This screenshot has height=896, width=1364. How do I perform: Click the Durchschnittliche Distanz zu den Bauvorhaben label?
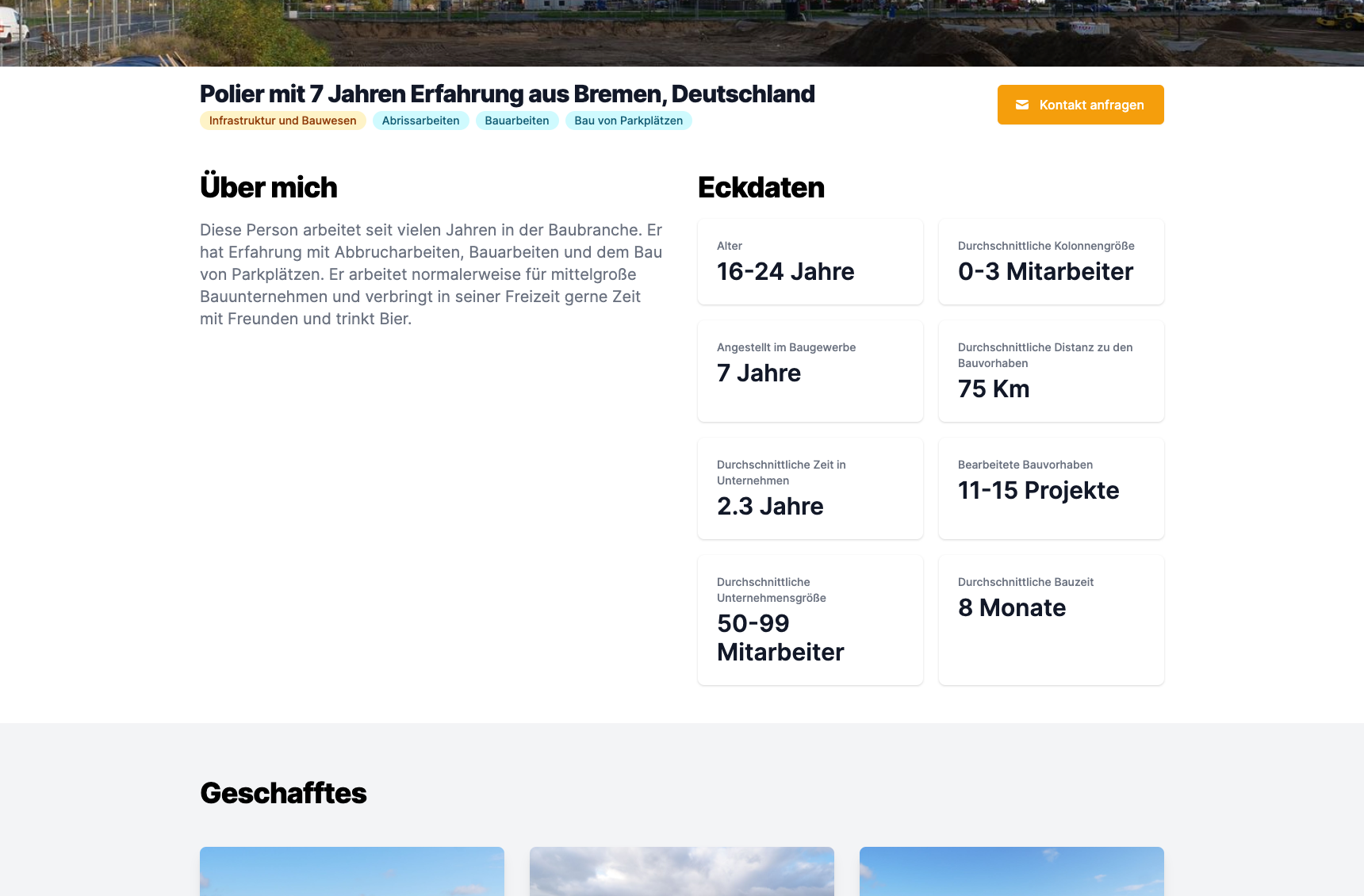[x=1045, y=355]
